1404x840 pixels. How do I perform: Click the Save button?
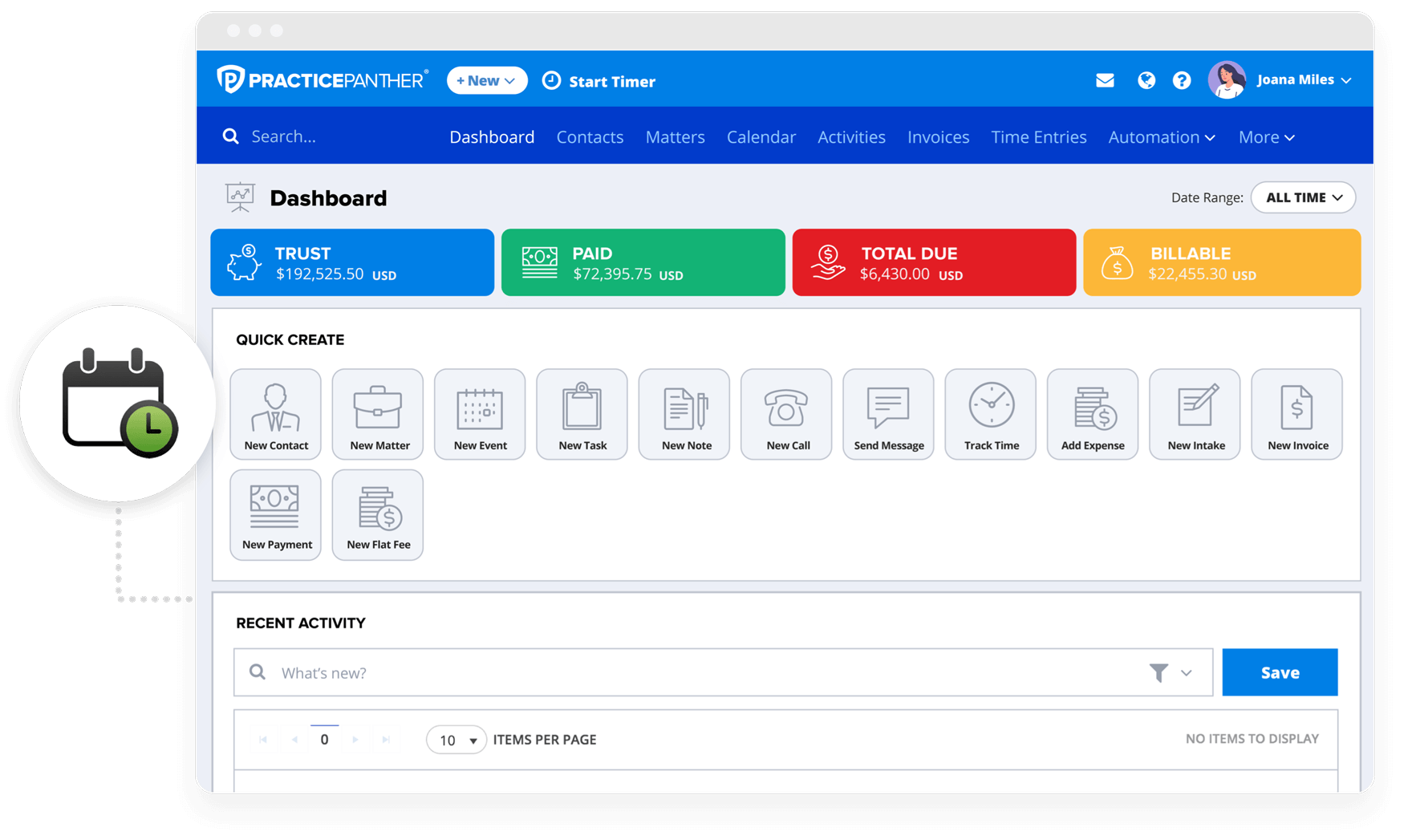pos(1279,672)
